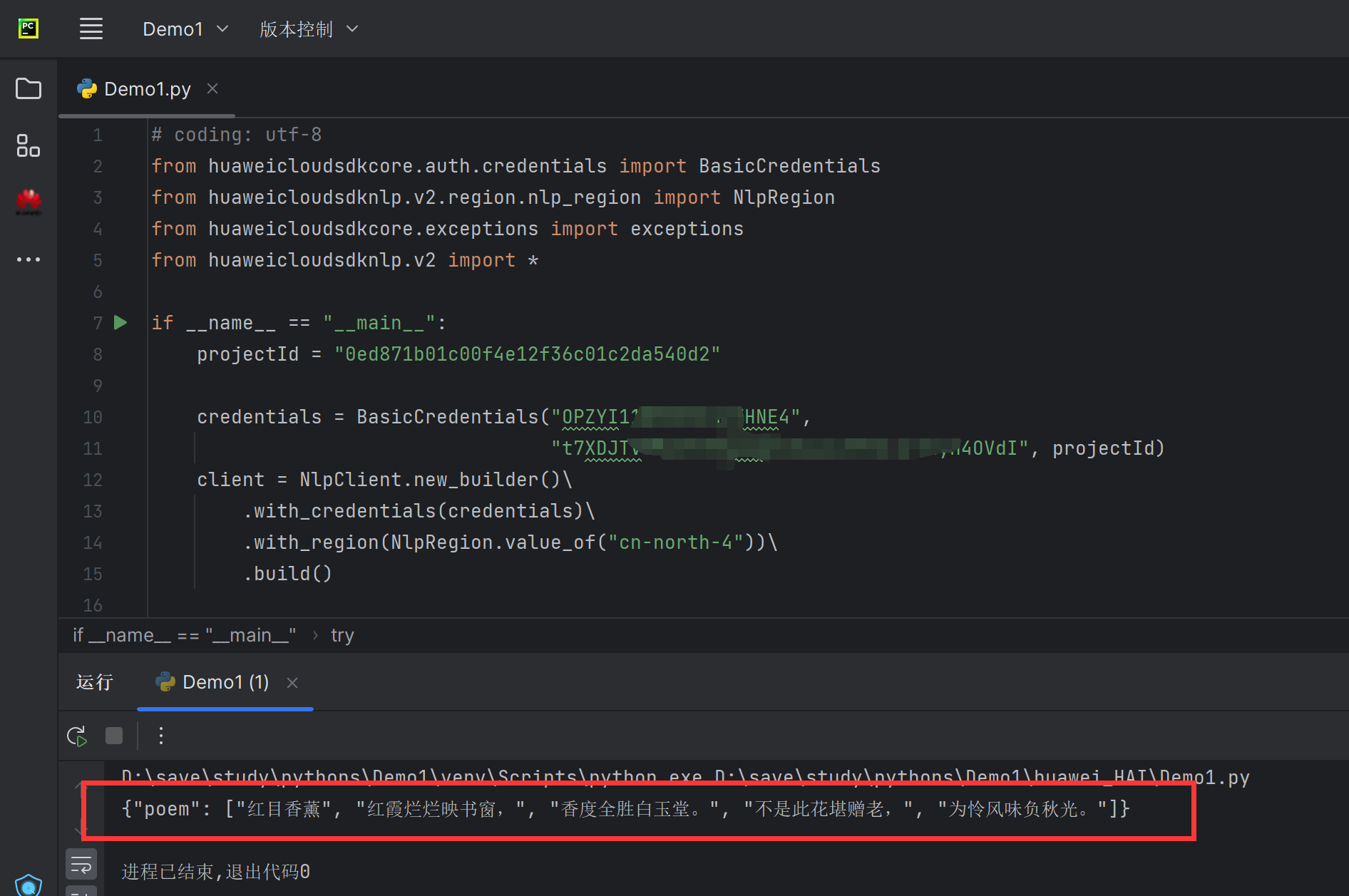Click BasicCredentials in the line 2 import

789,166
